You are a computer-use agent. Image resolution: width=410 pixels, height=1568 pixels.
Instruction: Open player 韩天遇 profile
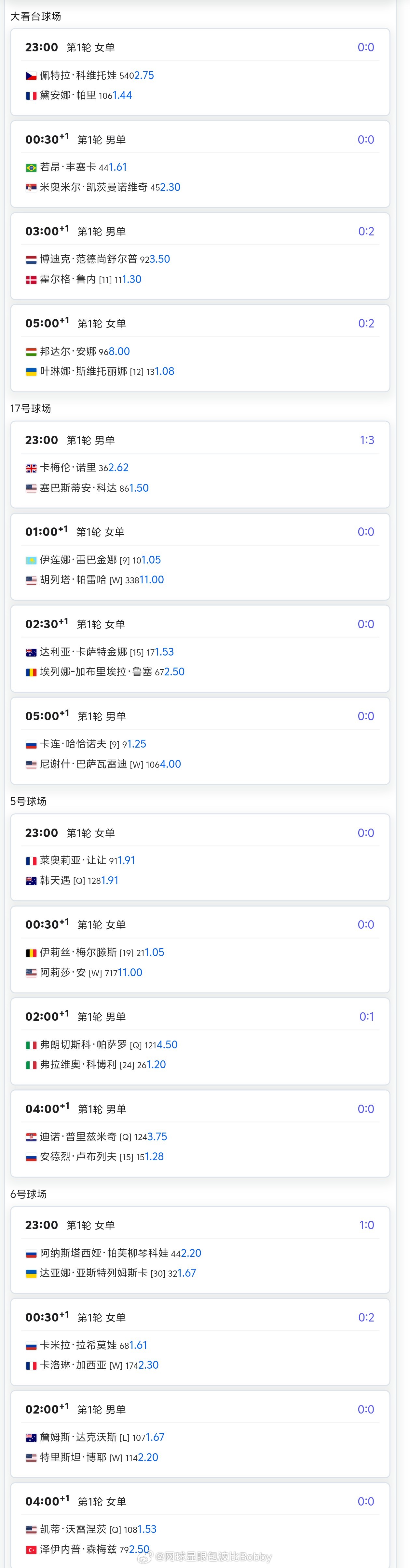point(55,881)
